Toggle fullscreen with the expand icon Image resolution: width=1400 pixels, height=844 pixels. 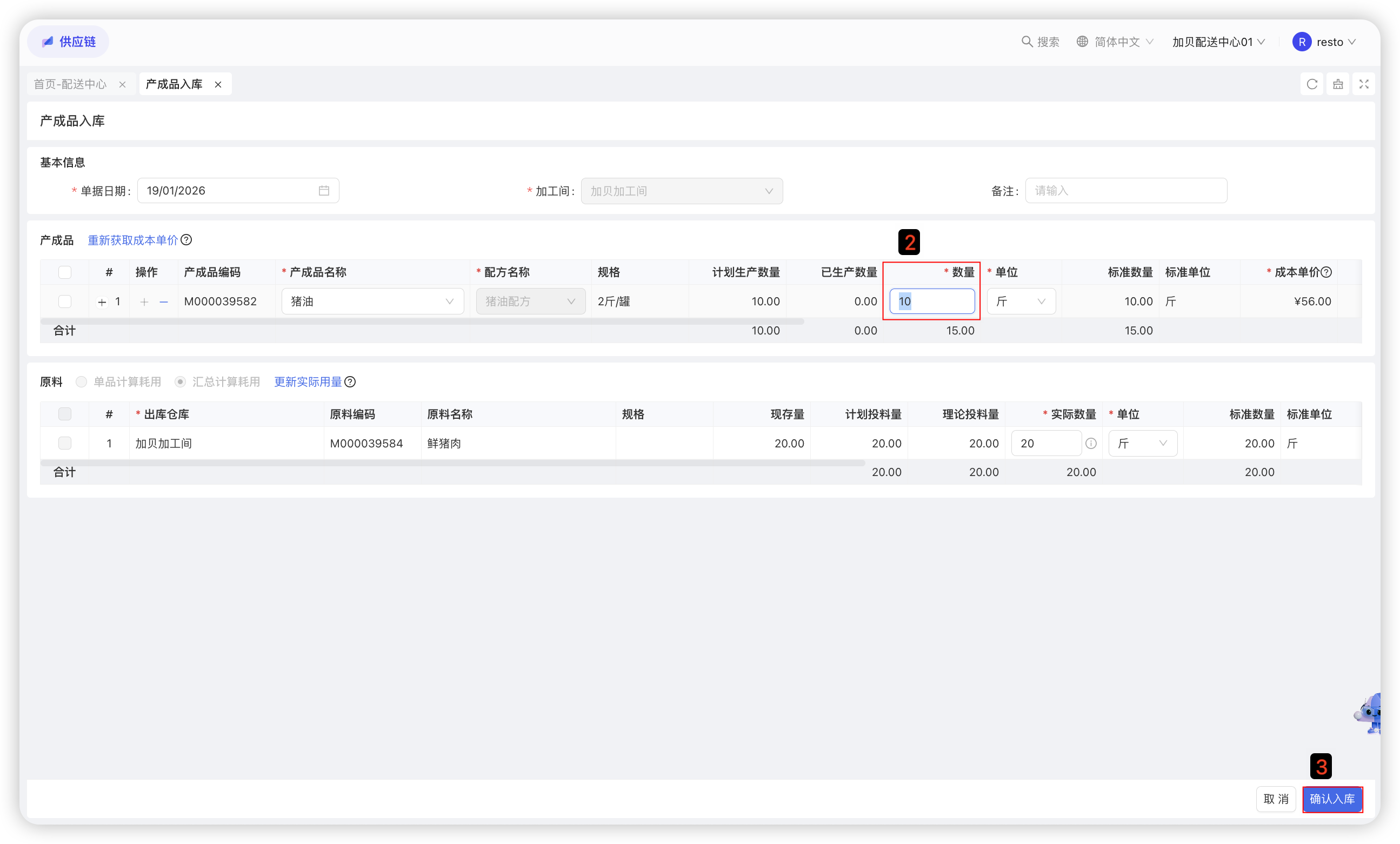point(1364,84)
